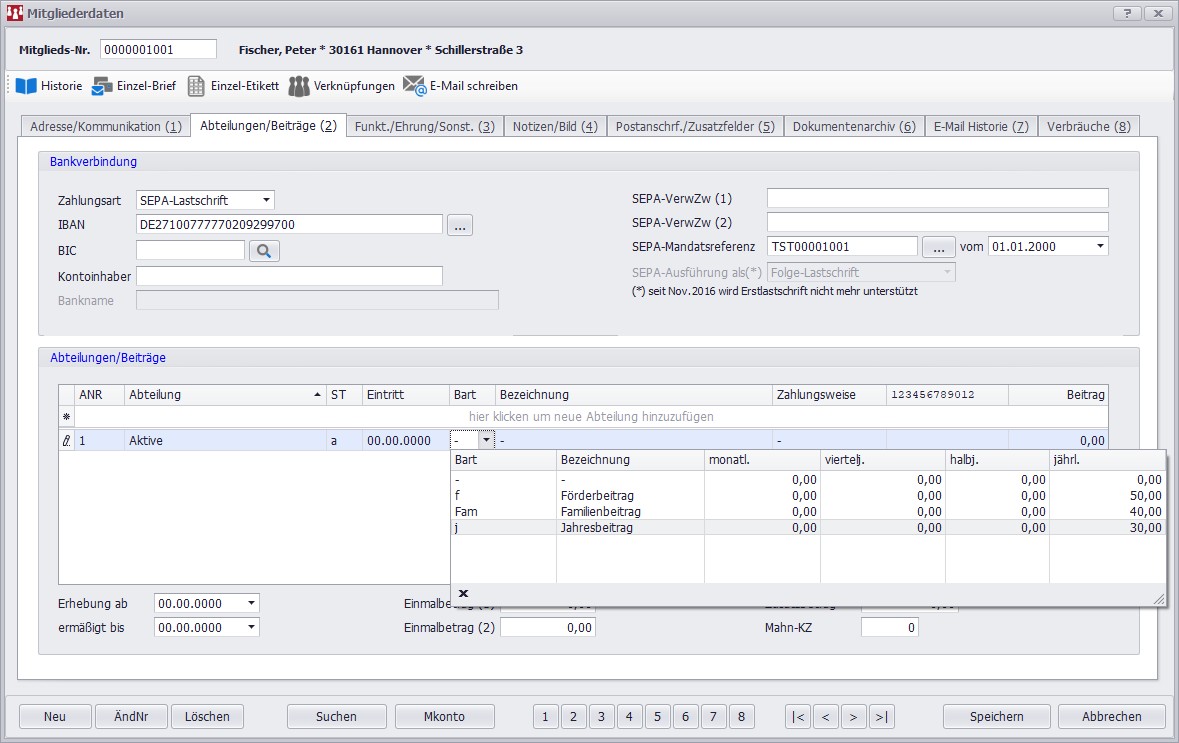Select the Familienbeitrag row in list
Viewport: 1179px width, 743px height.
[600, 511]
